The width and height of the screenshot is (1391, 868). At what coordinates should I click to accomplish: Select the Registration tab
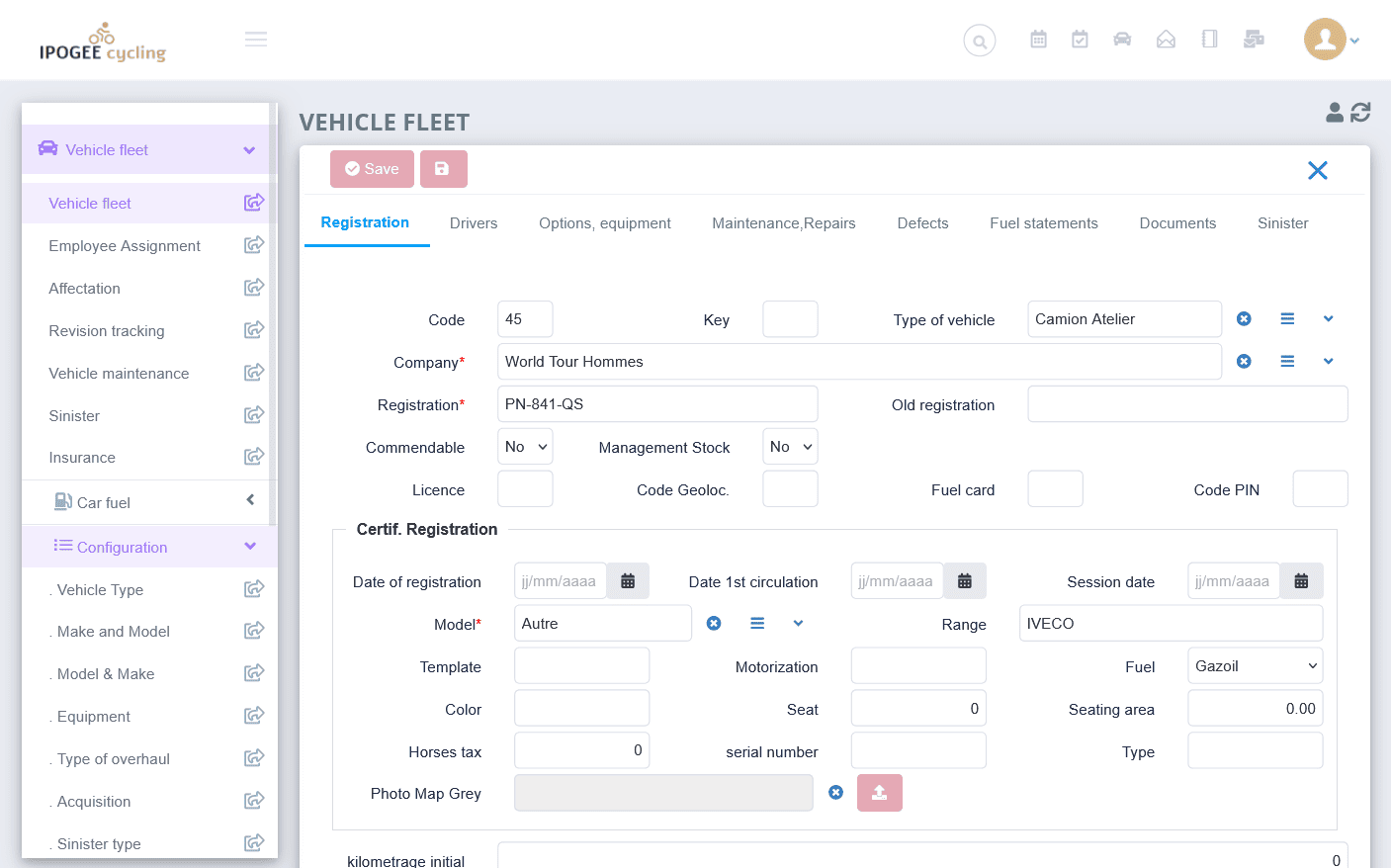coord(366,223)
